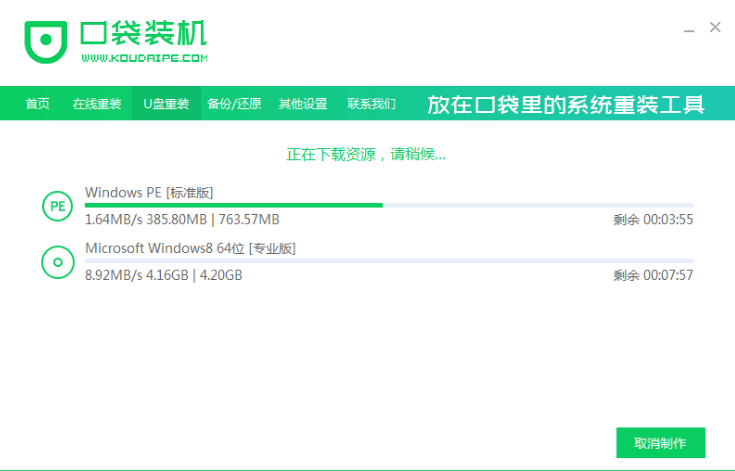Click the 剩余 00:07:57 remaining time
The width and height of the screenshot is (735, 471).
click(x=653, y=275)
